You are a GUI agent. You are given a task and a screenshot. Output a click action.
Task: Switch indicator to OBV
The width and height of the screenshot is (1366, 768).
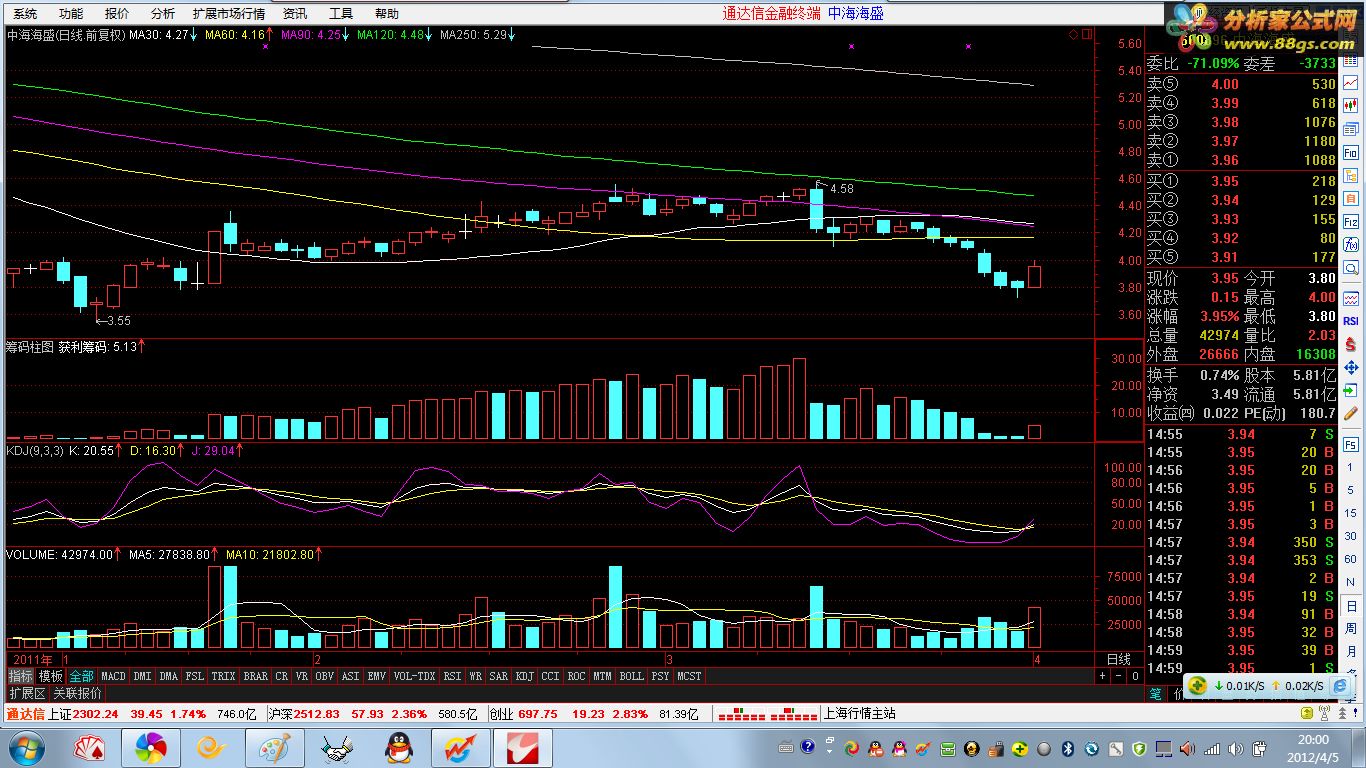pos(325,676)
